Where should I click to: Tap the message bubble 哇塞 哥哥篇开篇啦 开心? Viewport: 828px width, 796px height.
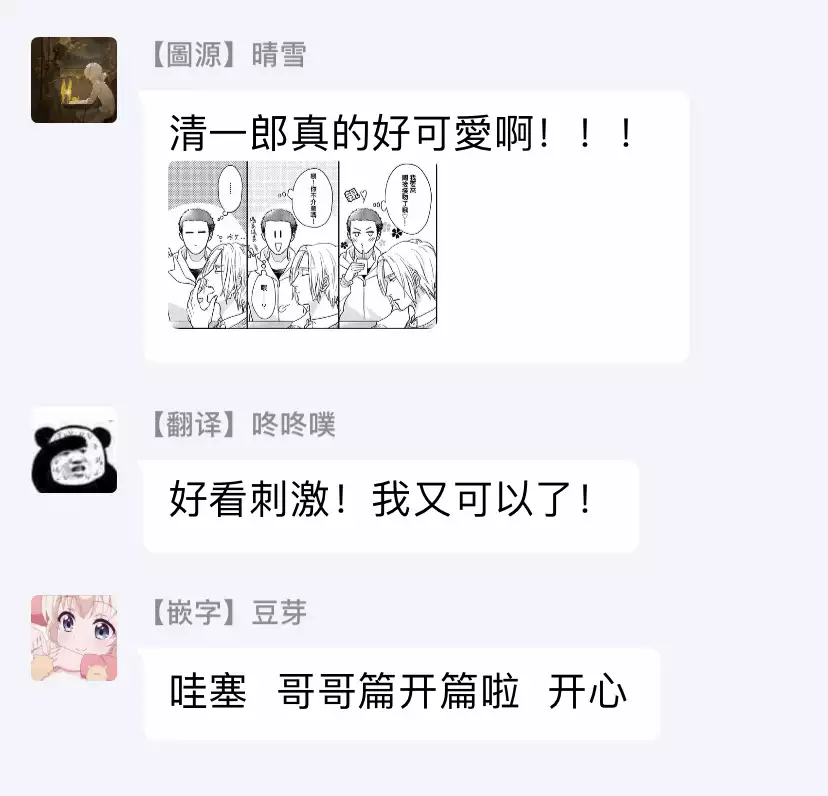tap(401, 694)
